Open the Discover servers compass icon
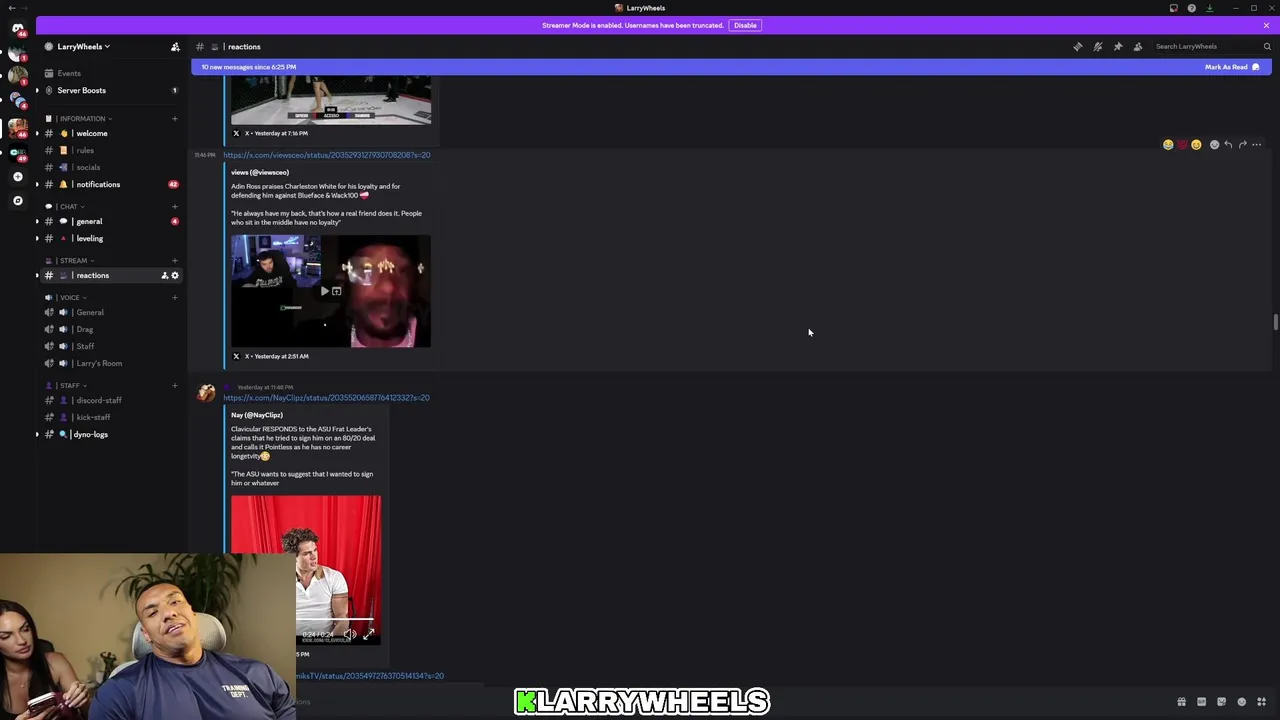The image size is (1280, 720). tap(17, 201)
